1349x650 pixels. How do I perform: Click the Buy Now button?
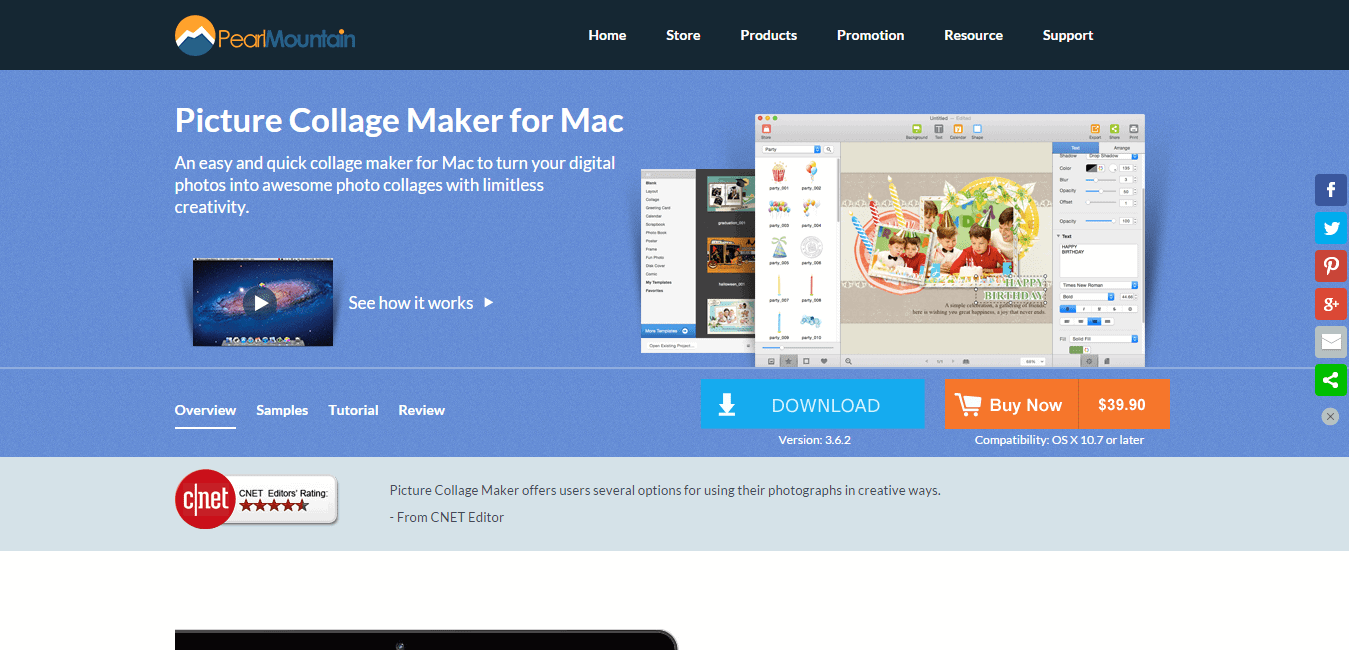coord(1012,405)
